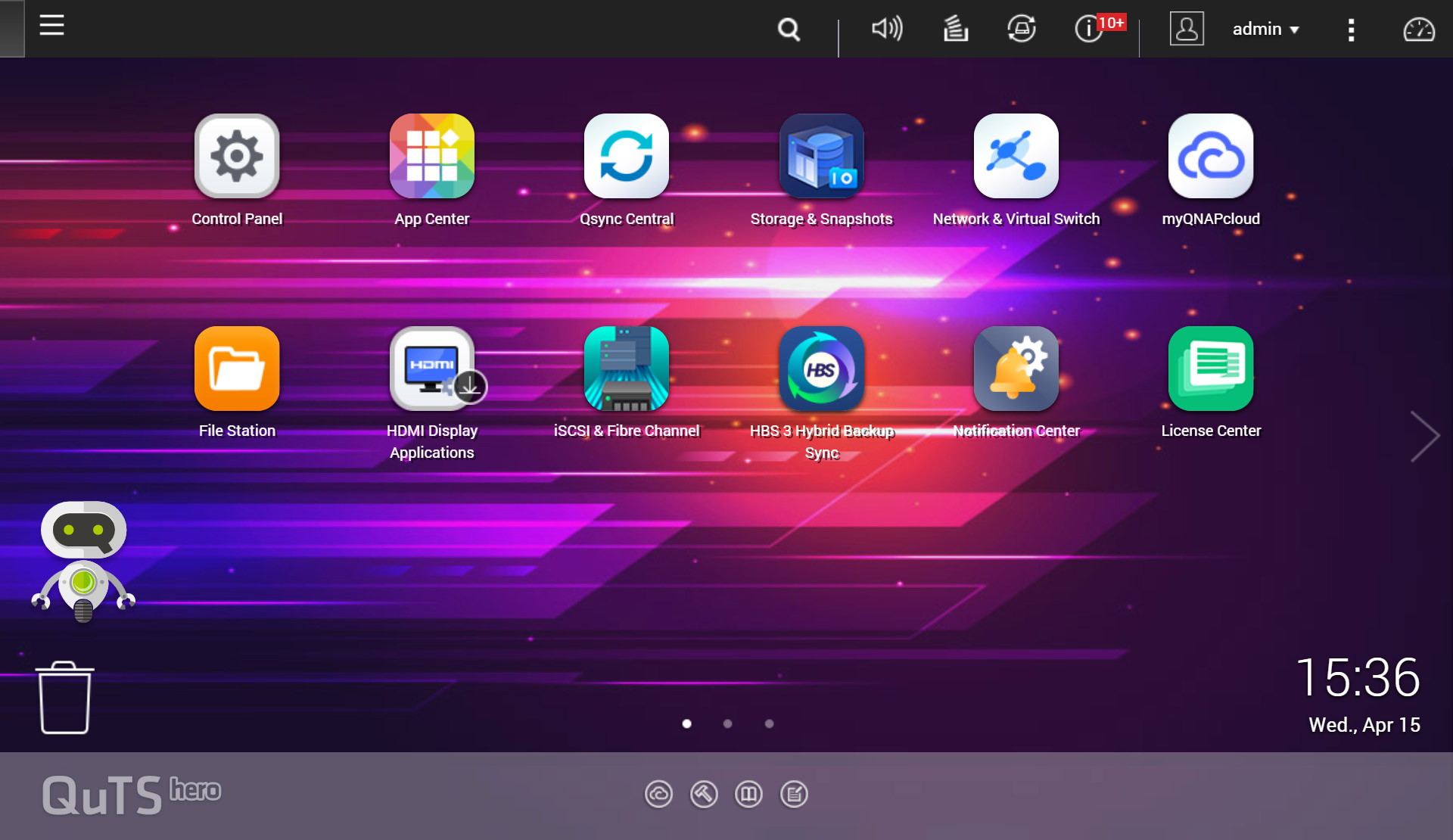This screenshot has height=840, width=1453.
Task: Switch to third desktop page dot
Action: [769, 723]
